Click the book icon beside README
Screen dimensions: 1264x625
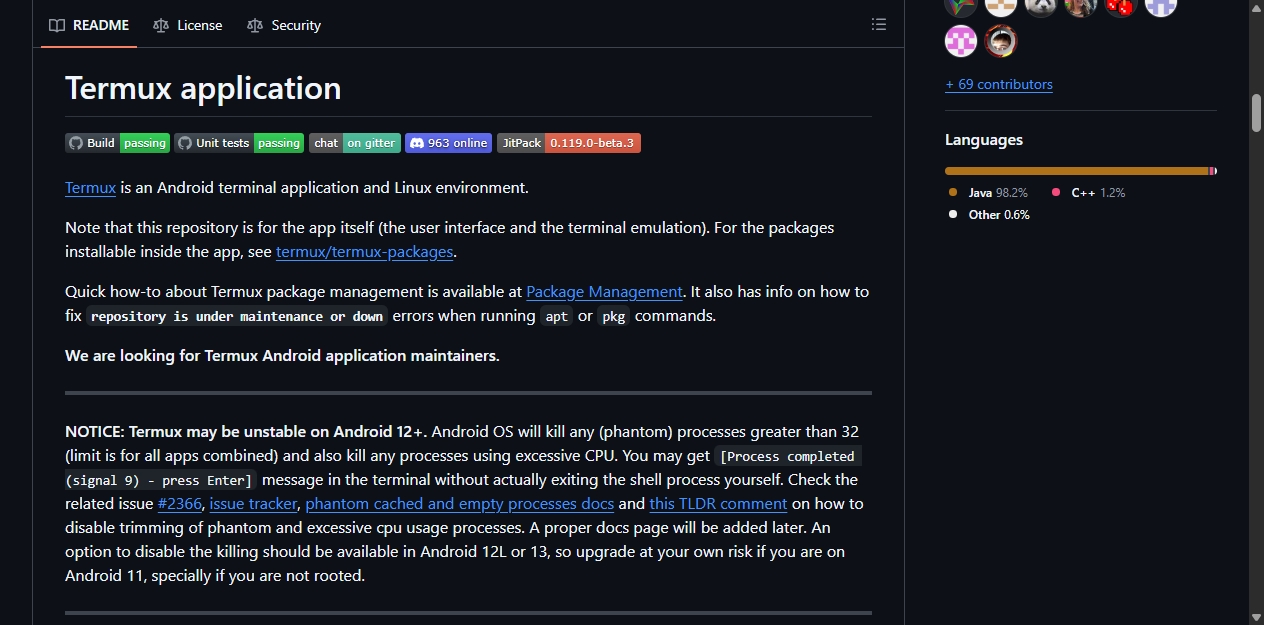click(57, 25)
